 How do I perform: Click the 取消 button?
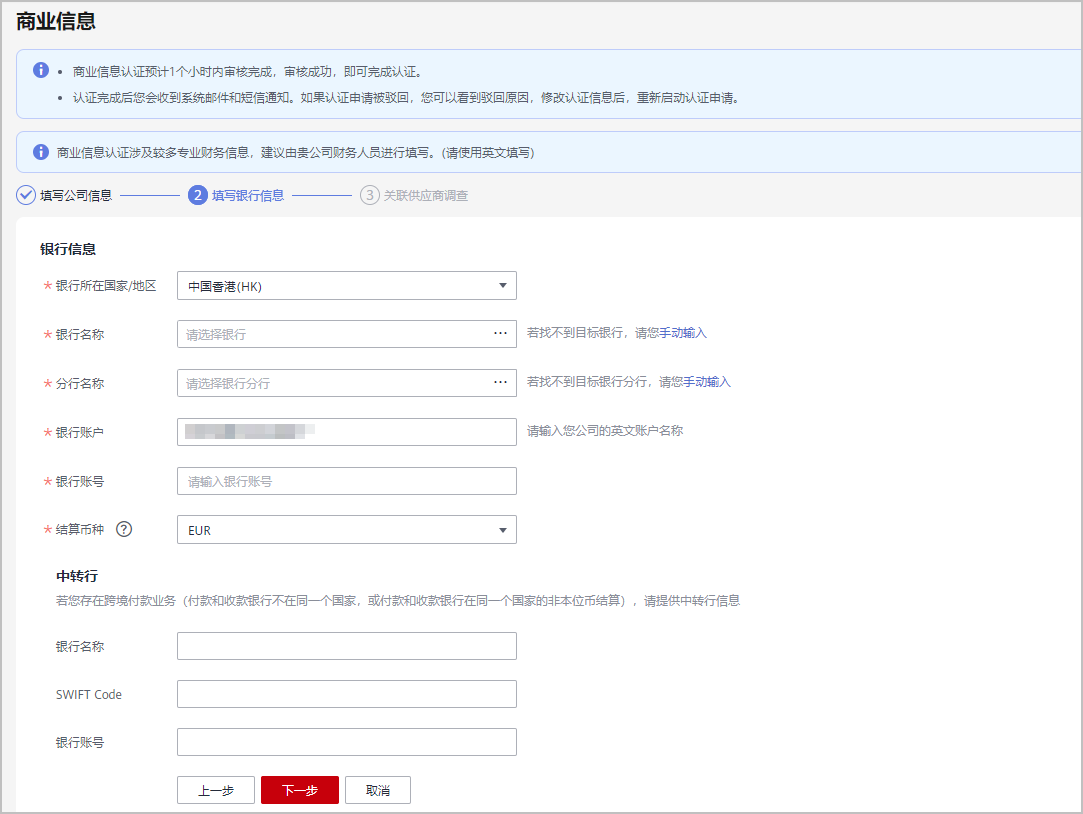pyautogui.click(x=378, y=791)
